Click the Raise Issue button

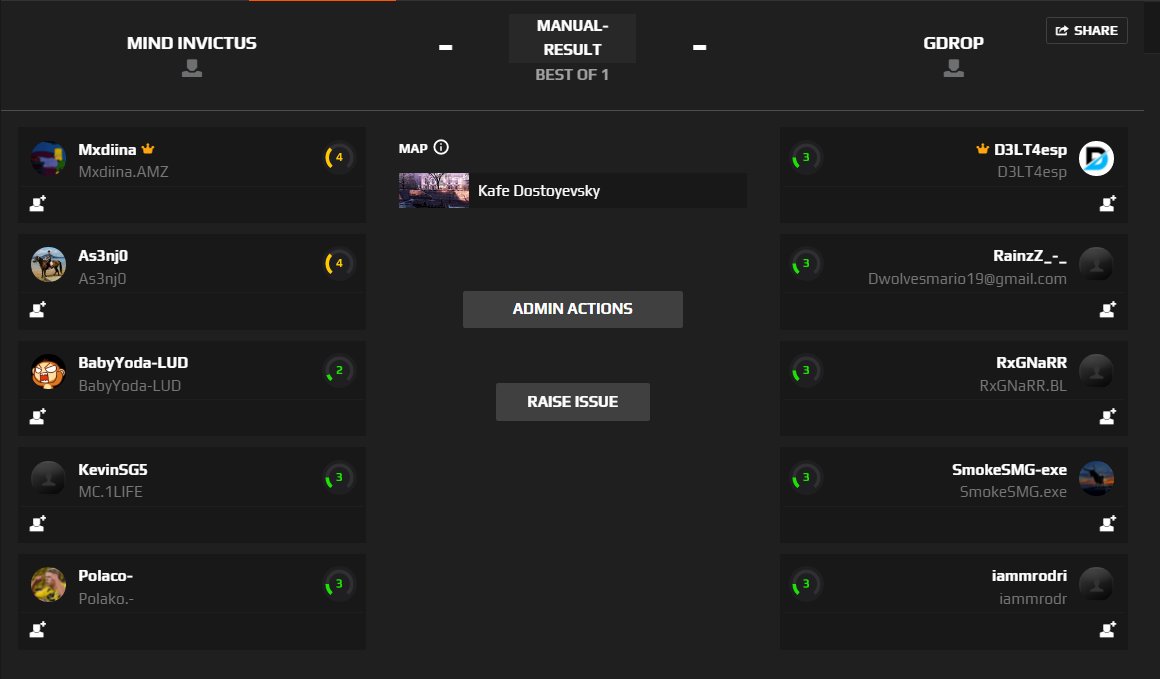point(573,402)
